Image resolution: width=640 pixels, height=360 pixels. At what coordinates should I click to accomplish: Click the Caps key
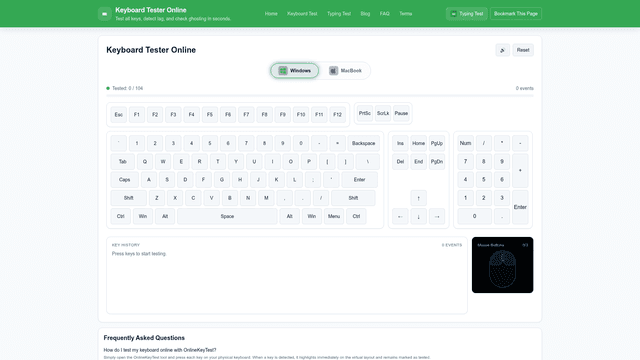pyautogui.click(x=124, y=180)
